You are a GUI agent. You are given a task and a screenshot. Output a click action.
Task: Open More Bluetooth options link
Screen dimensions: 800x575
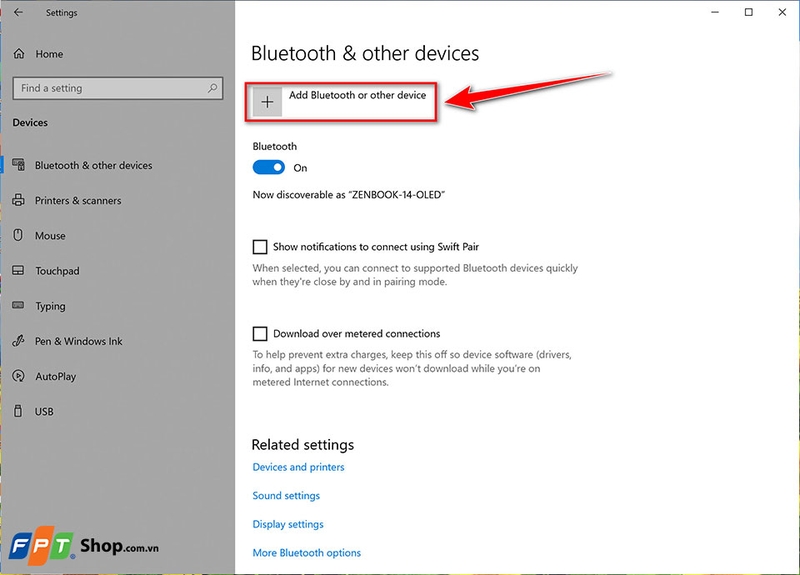(307, 553)
